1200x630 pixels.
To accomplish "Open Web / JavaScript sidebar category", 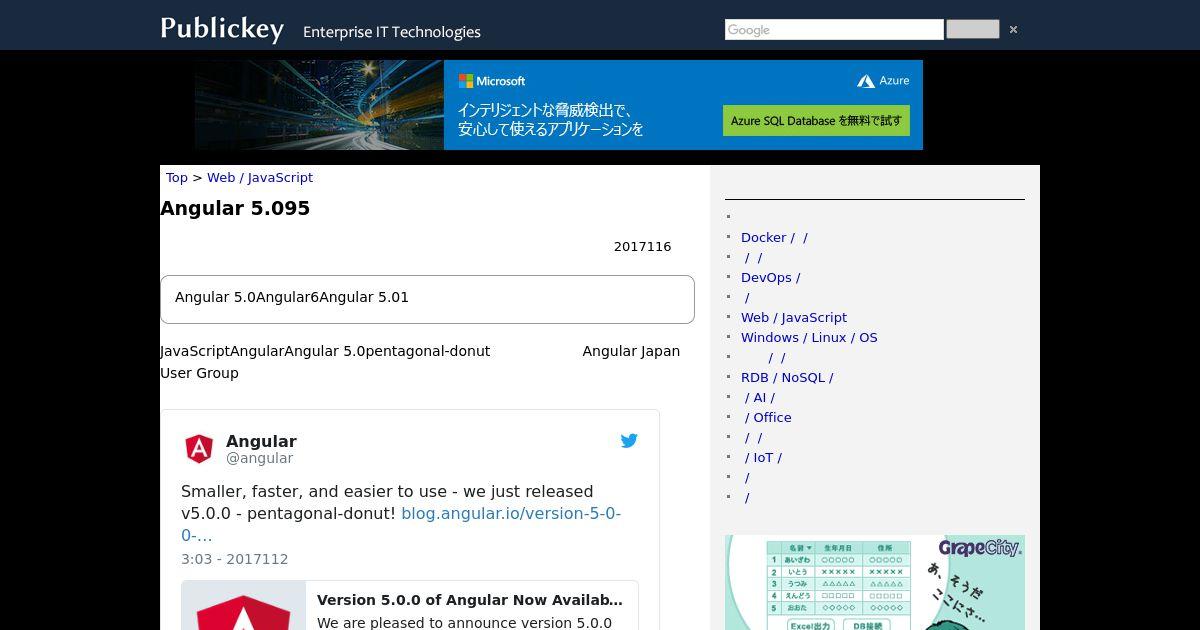I will [794, 317].
